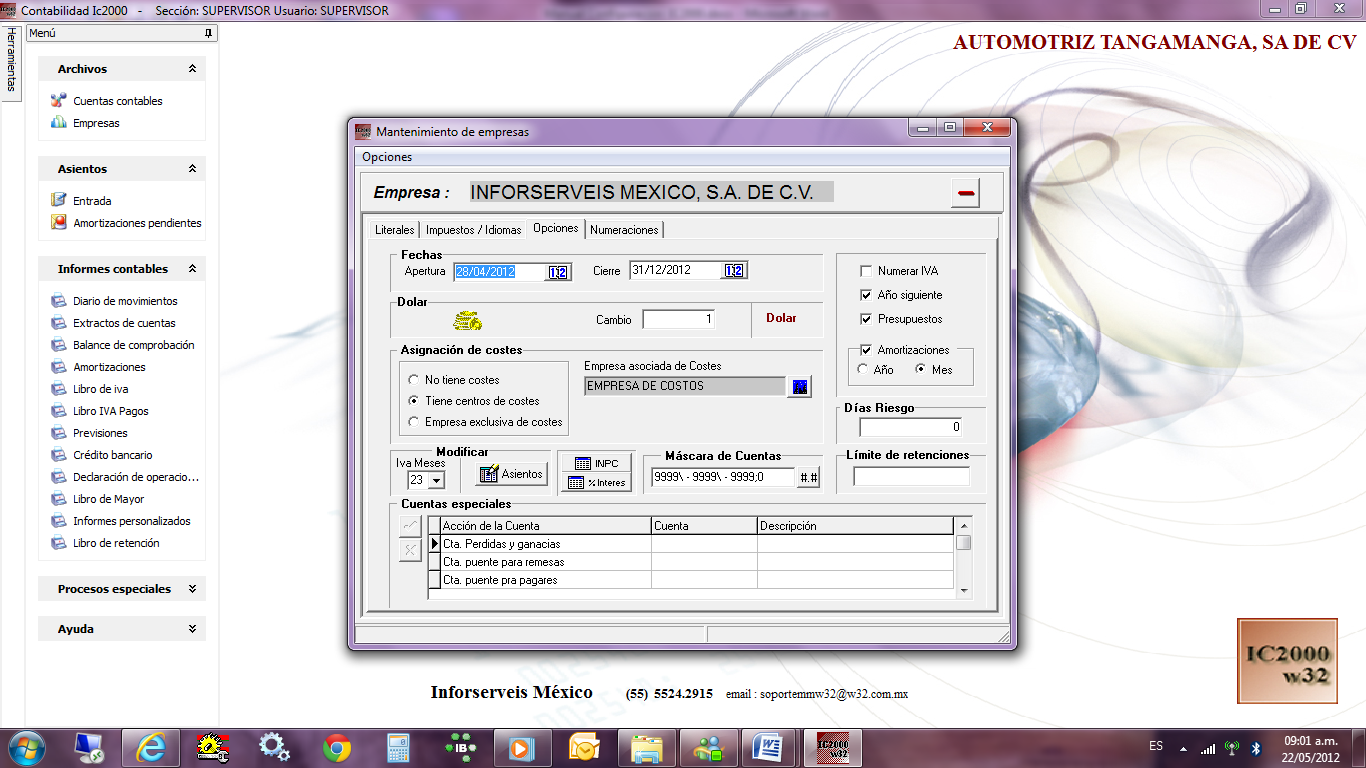
Task: Enable the Numerar IVA checkbox
Action: pyautogui.click(x=866, y=271)
